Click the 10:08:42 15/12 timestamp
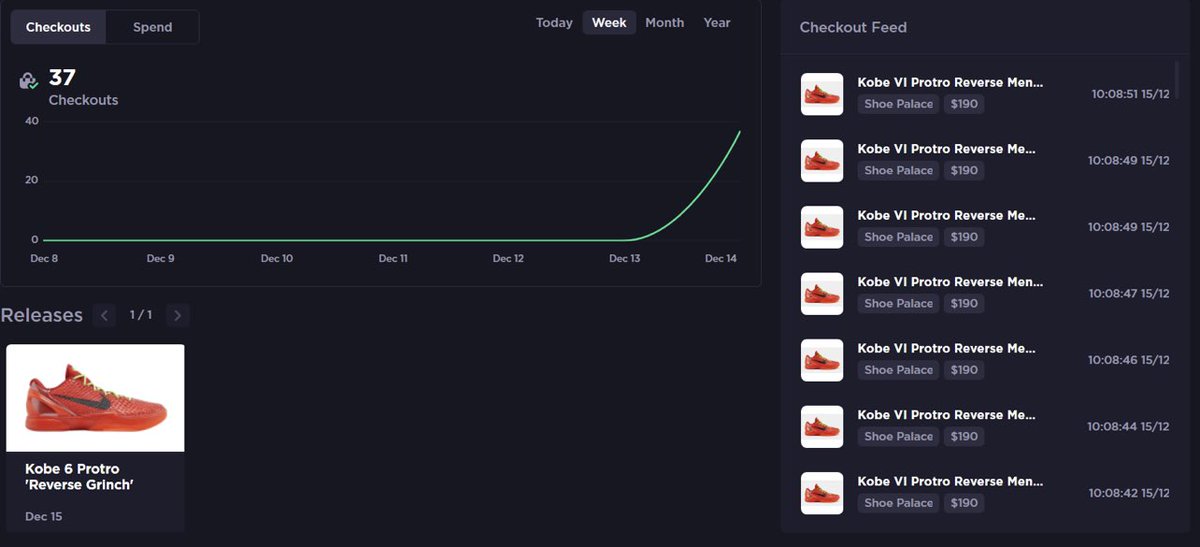This screenshot has width=1200, height=547. [1129, 493]
